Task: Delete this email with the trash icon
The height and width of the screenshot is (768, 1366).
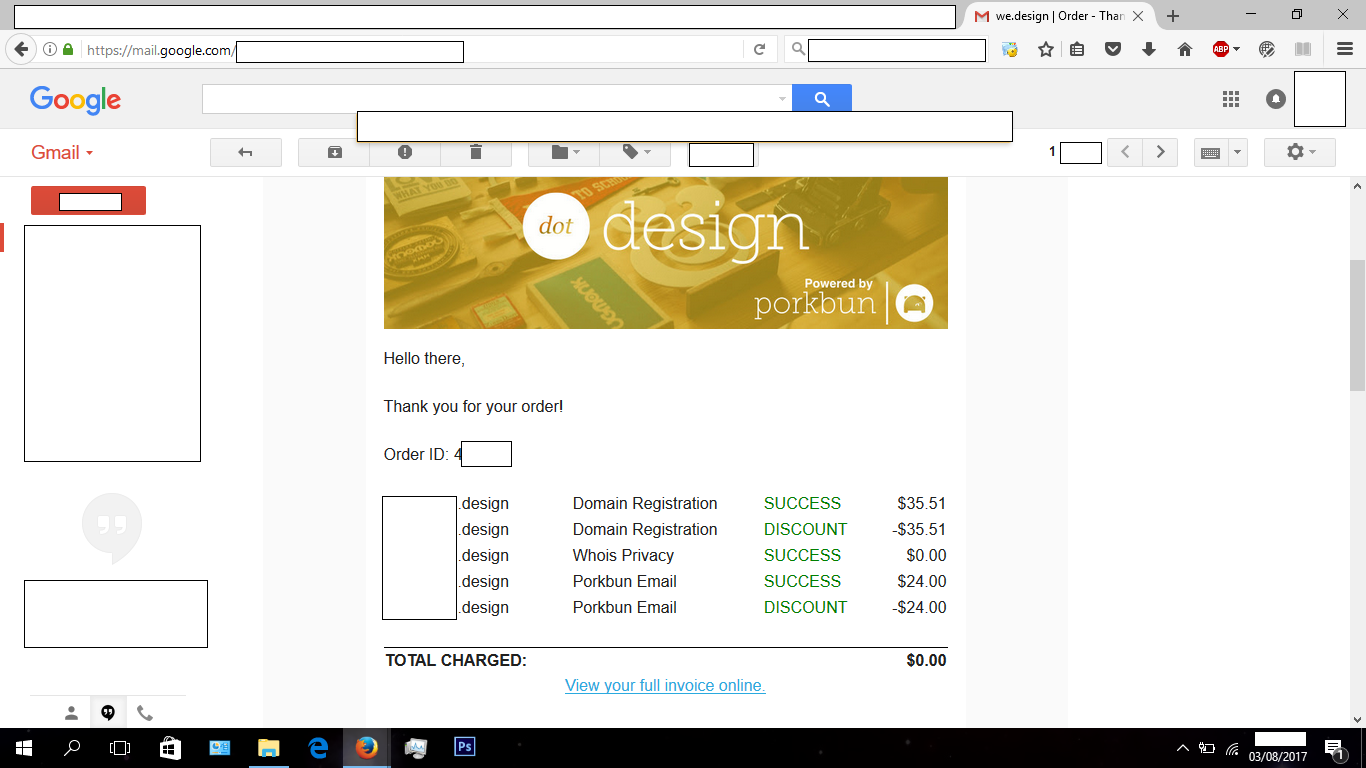Action: 476,152
